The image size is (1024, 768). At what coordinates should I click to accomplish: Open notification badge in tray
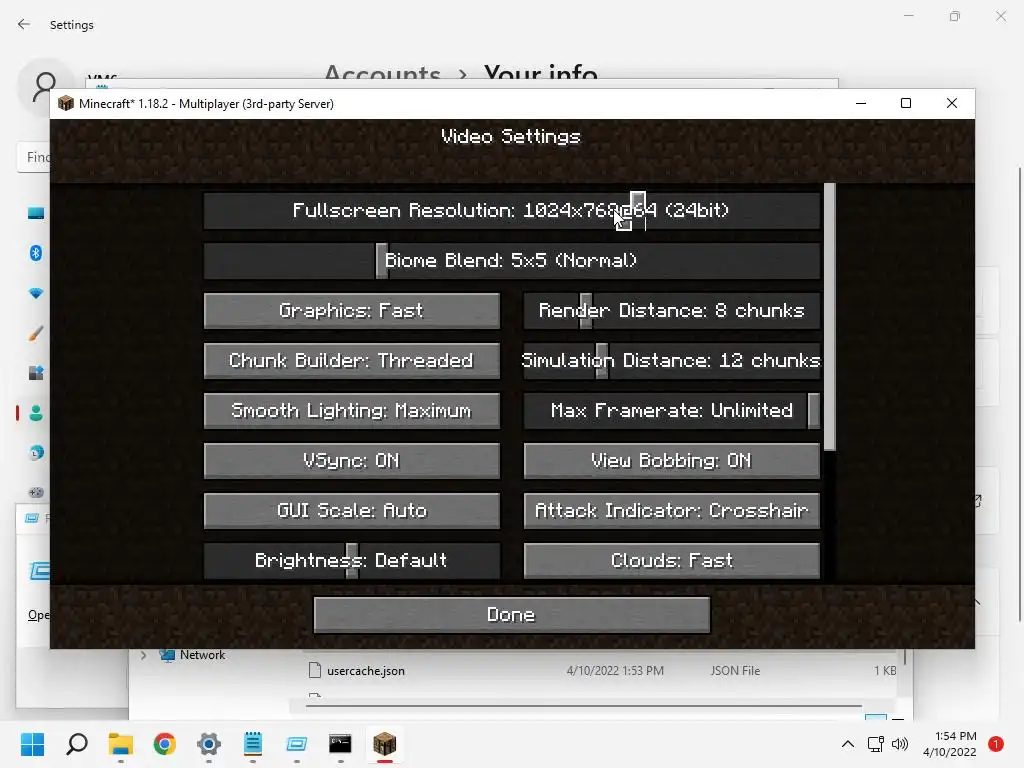click(x=996, y=744)
